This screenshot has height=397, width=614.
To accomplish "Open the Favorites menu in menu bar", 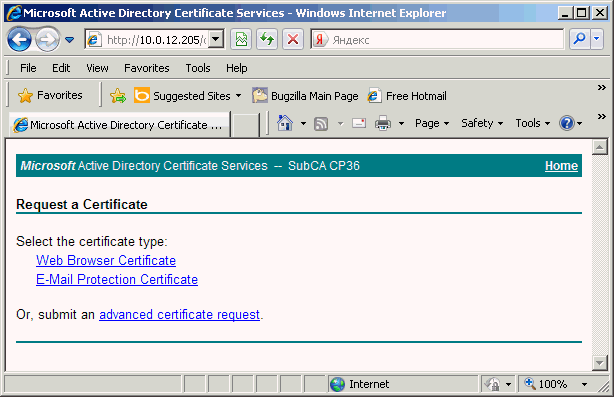I will click(147, 68).
